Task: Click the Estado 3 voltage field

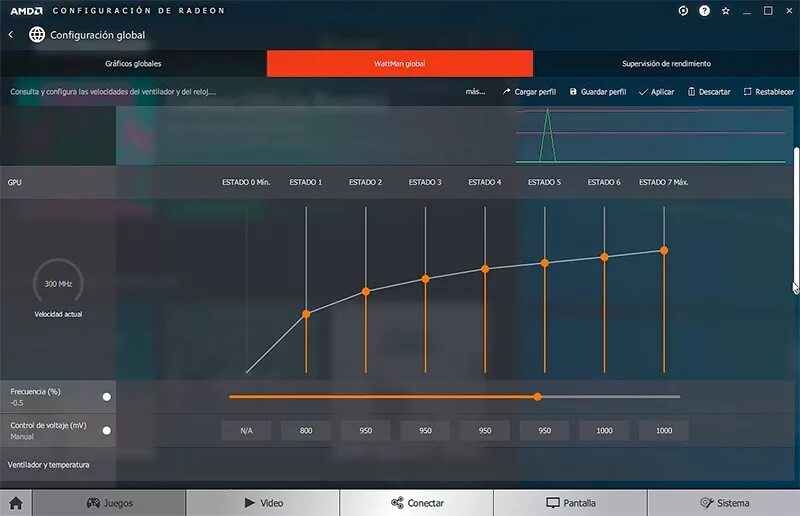Action: 425,431
